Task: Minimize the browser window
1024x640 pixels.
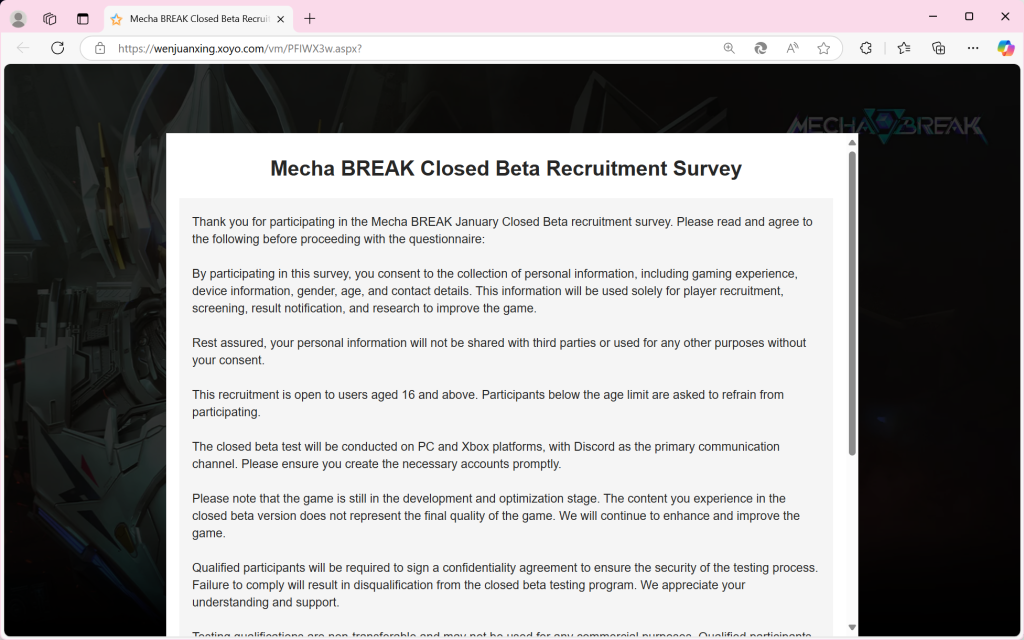Action: point(933,16)
